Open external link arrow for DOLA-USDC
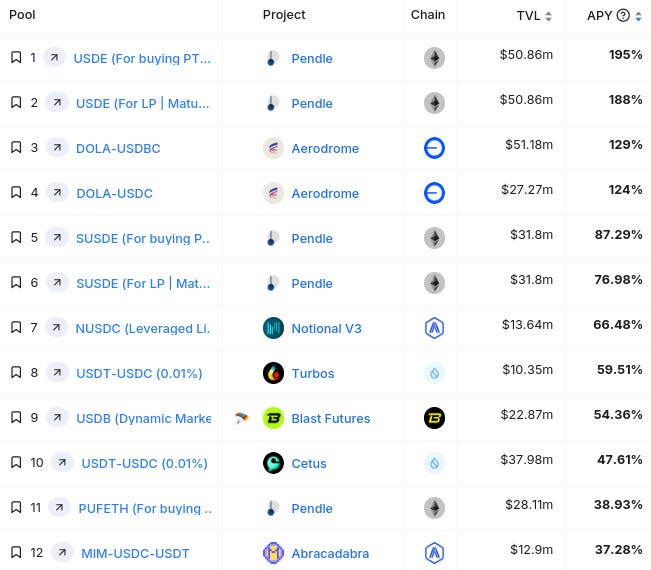The width and height of the screenshot is (651, 570). click(x=57, y=192)
